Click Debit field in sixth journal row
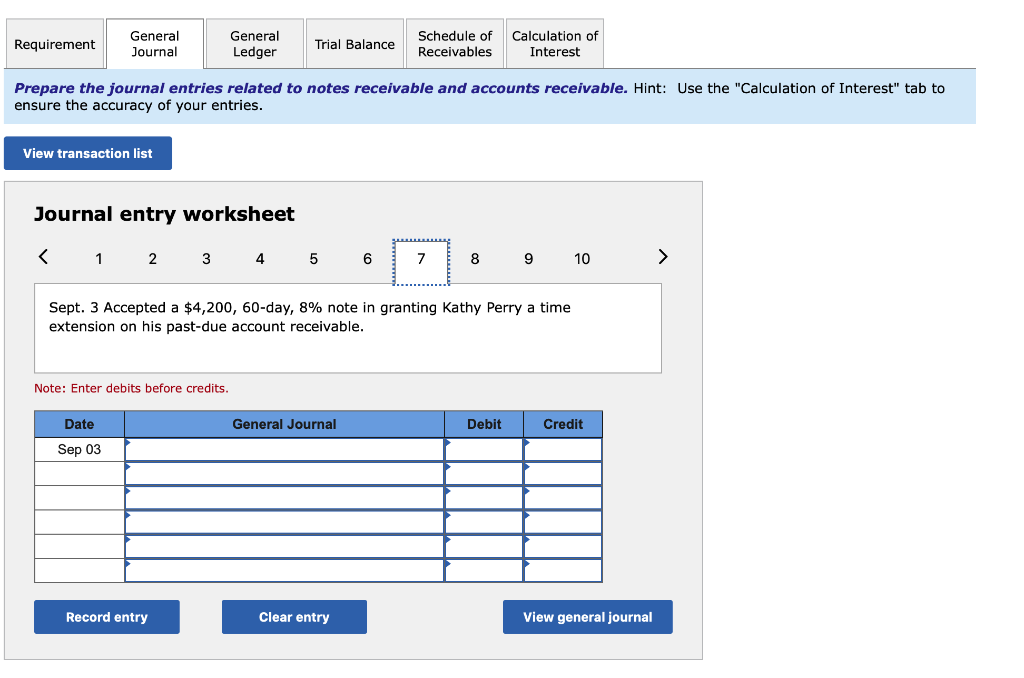 [x=484, y=570]
